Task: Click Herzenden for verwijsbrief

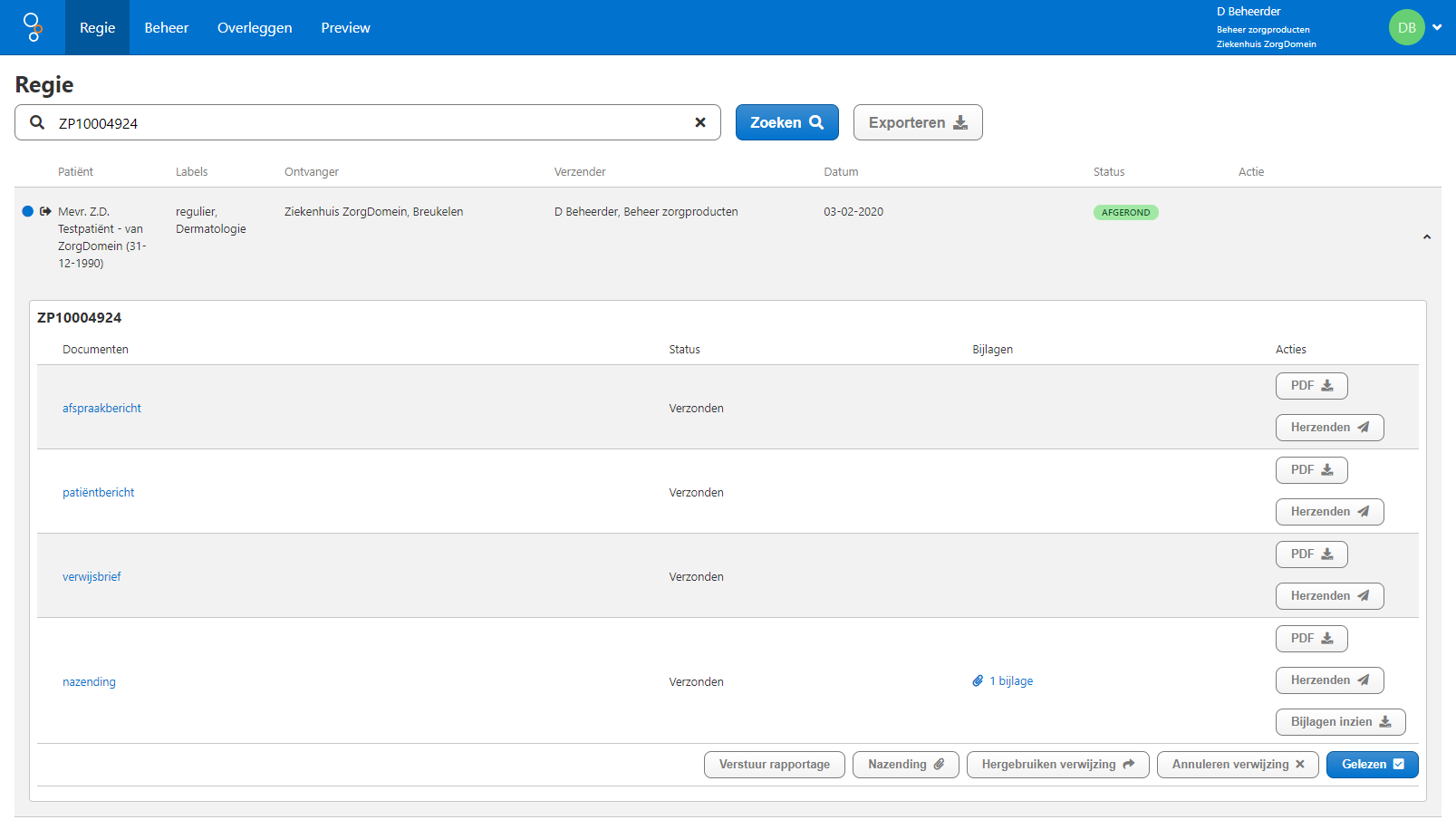Action: click(1329, 596)
